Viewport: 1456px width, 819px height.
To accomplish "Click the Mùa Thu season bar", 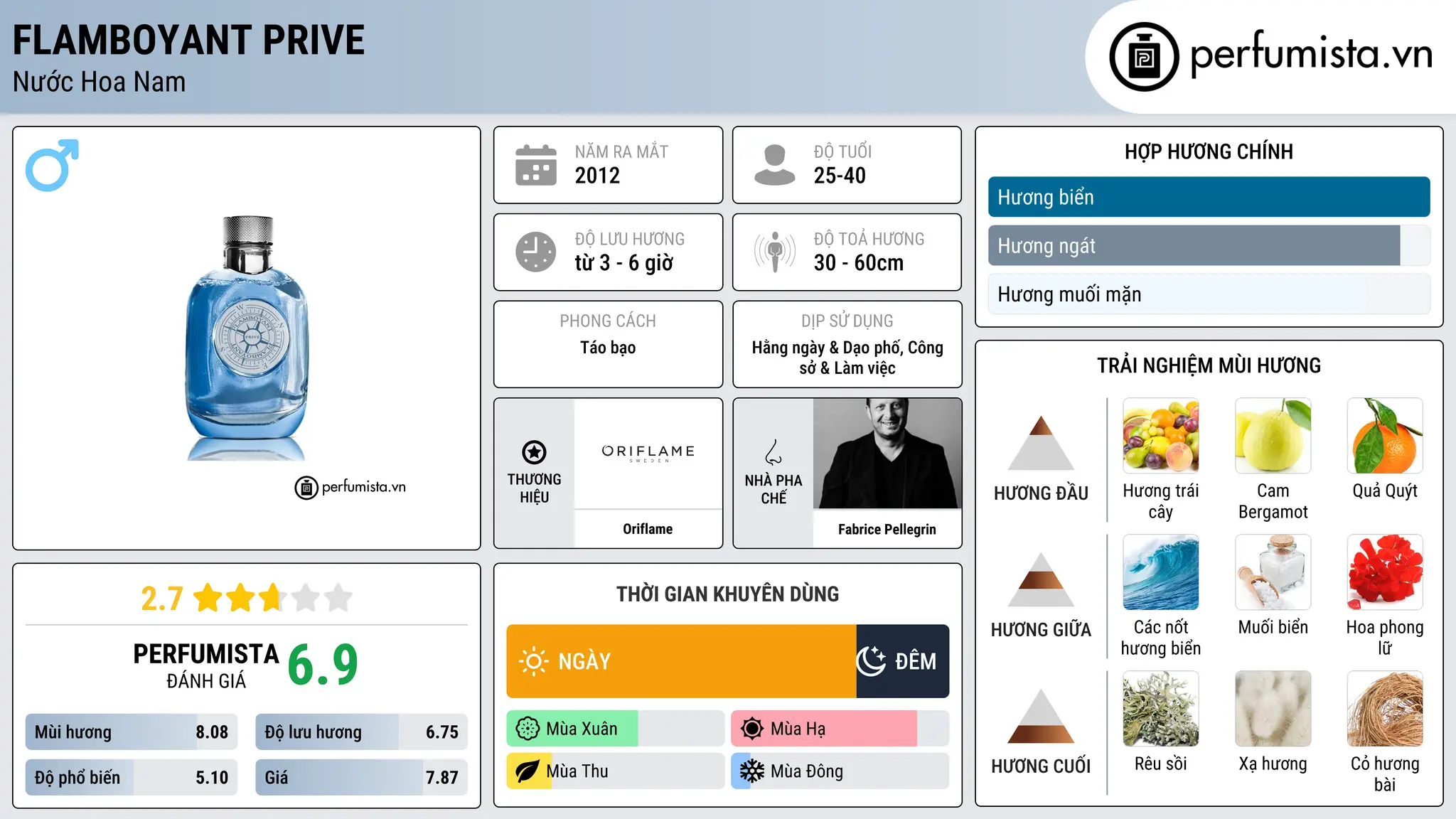I will (x=616, y=771).
